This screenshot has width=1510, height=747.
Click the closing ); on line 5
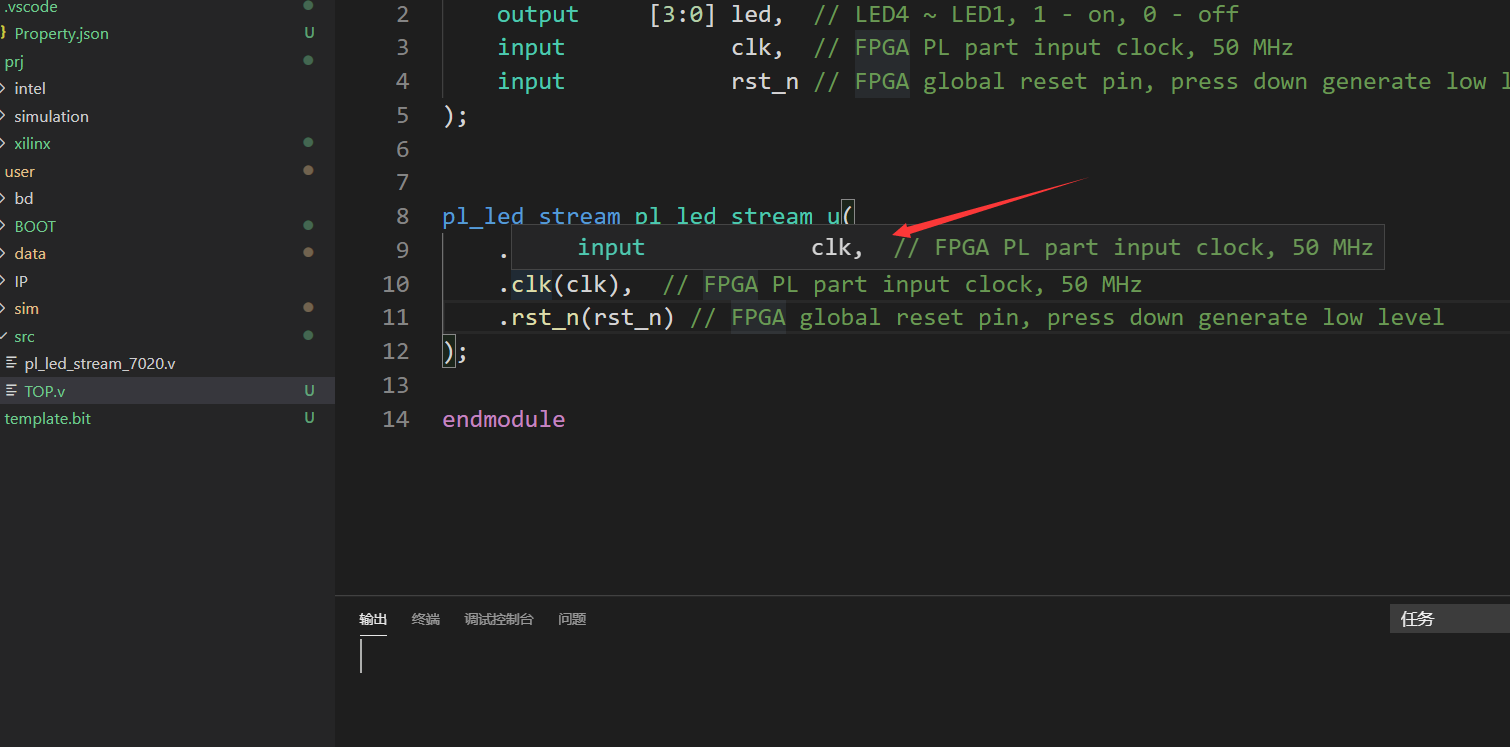pyautogui.click(x=455, y=116)
